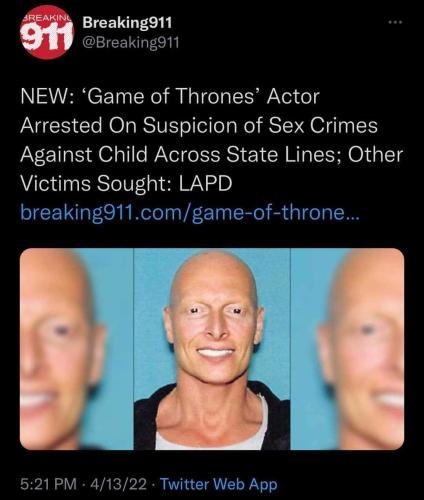Open the Breaking911 profile avatar
The height and width of the screenshot is (500, 424).
47,32
